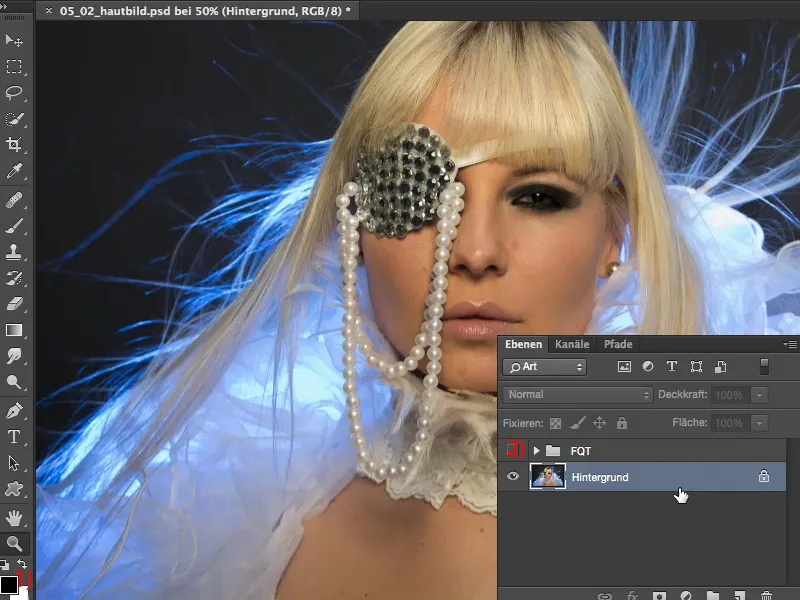This screenshot has height=600, width=800.
Task: Open the Fläche fill dropdown arrow
Action: point(759,423)
